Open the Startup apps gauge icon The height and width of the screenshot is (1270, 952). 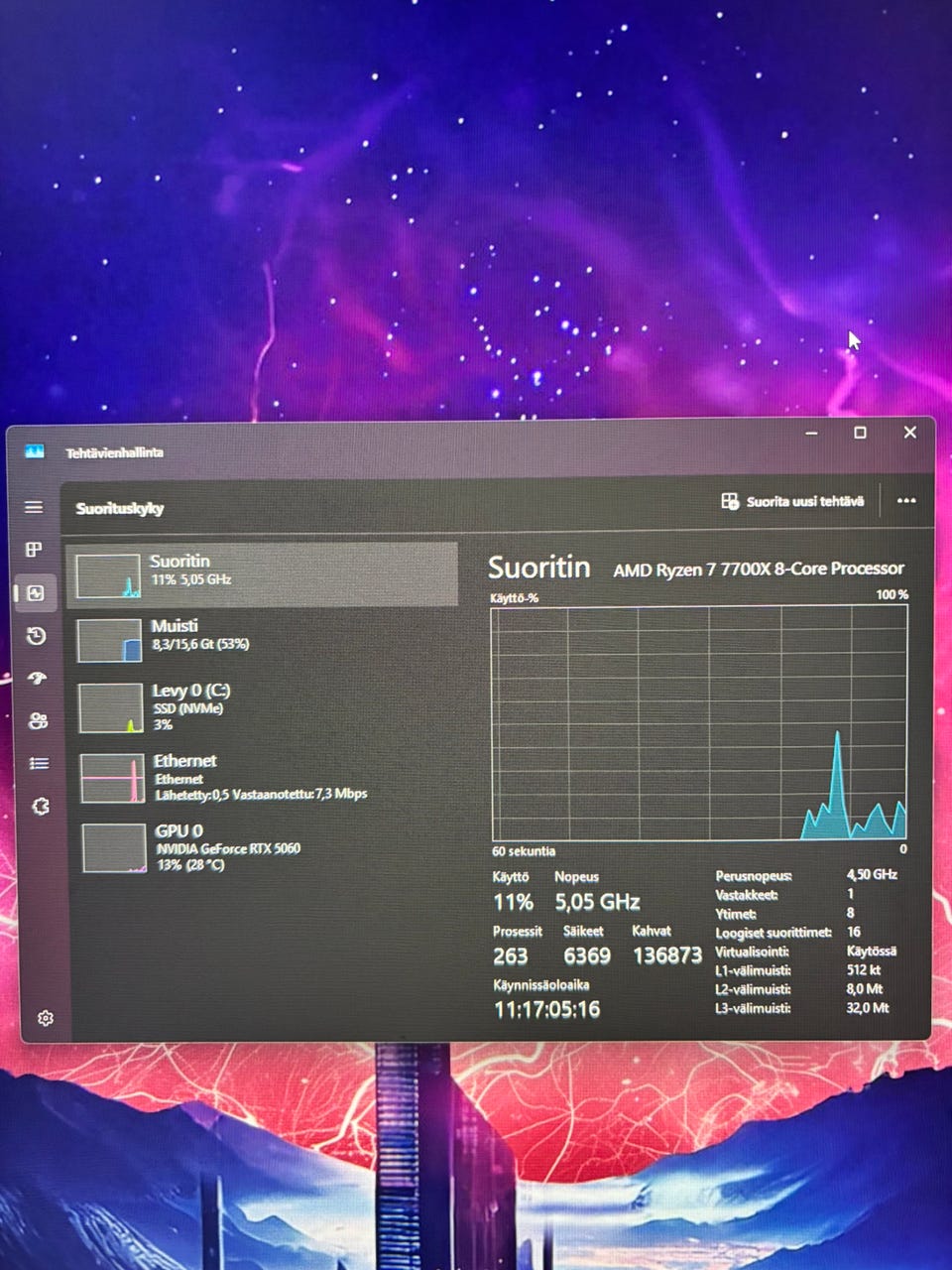point(38,679)
